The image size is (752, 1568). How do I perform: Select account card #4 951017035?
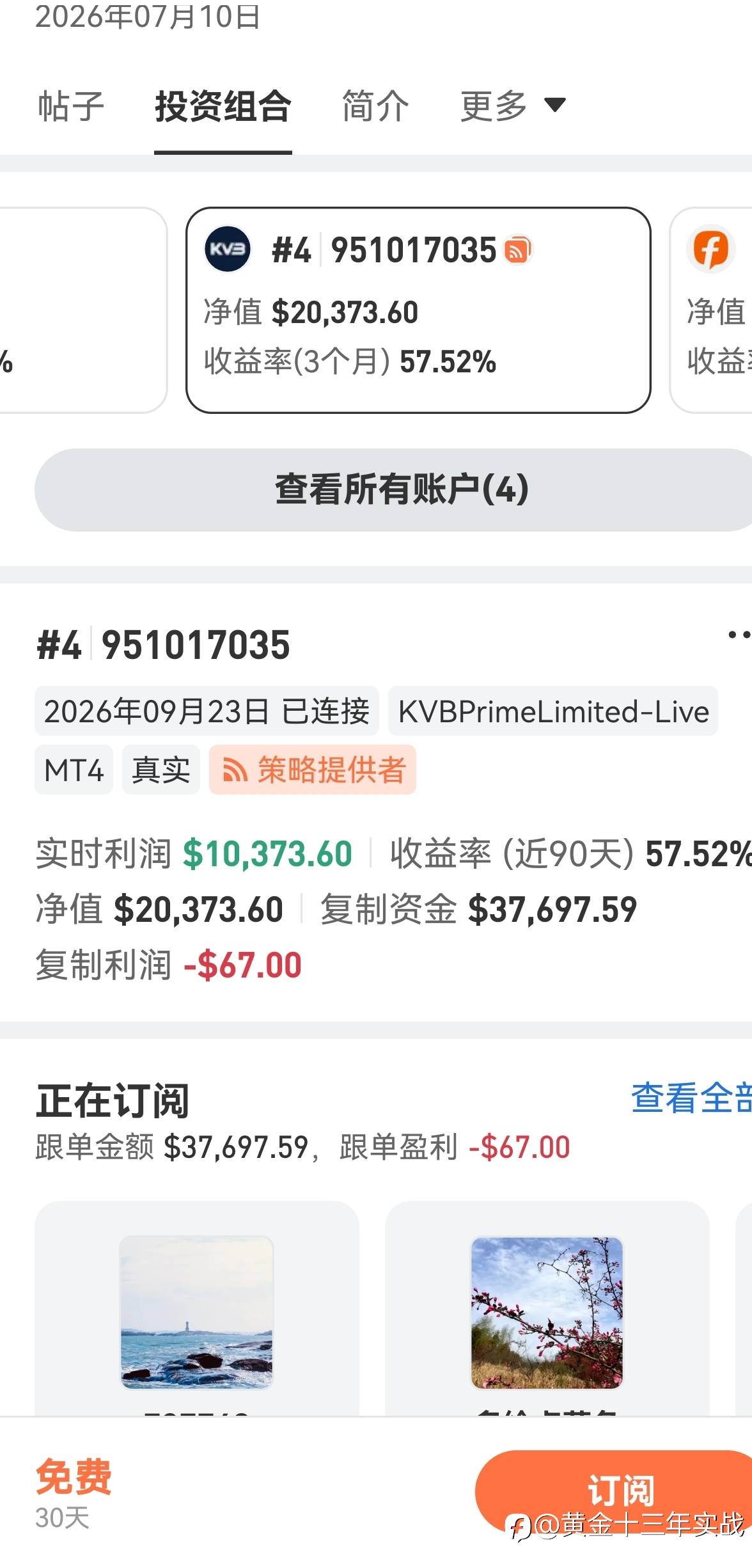point(418,310)
